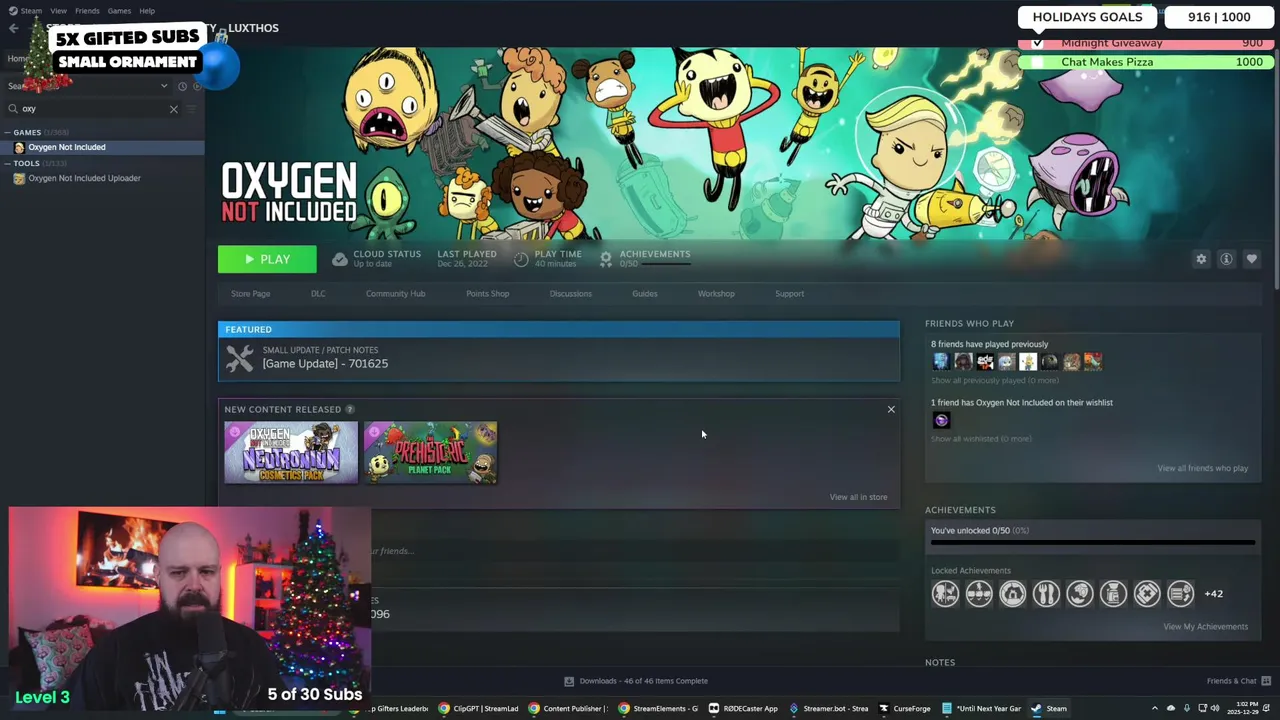
Task: Open the Friends menu
Action: (87, 11)
